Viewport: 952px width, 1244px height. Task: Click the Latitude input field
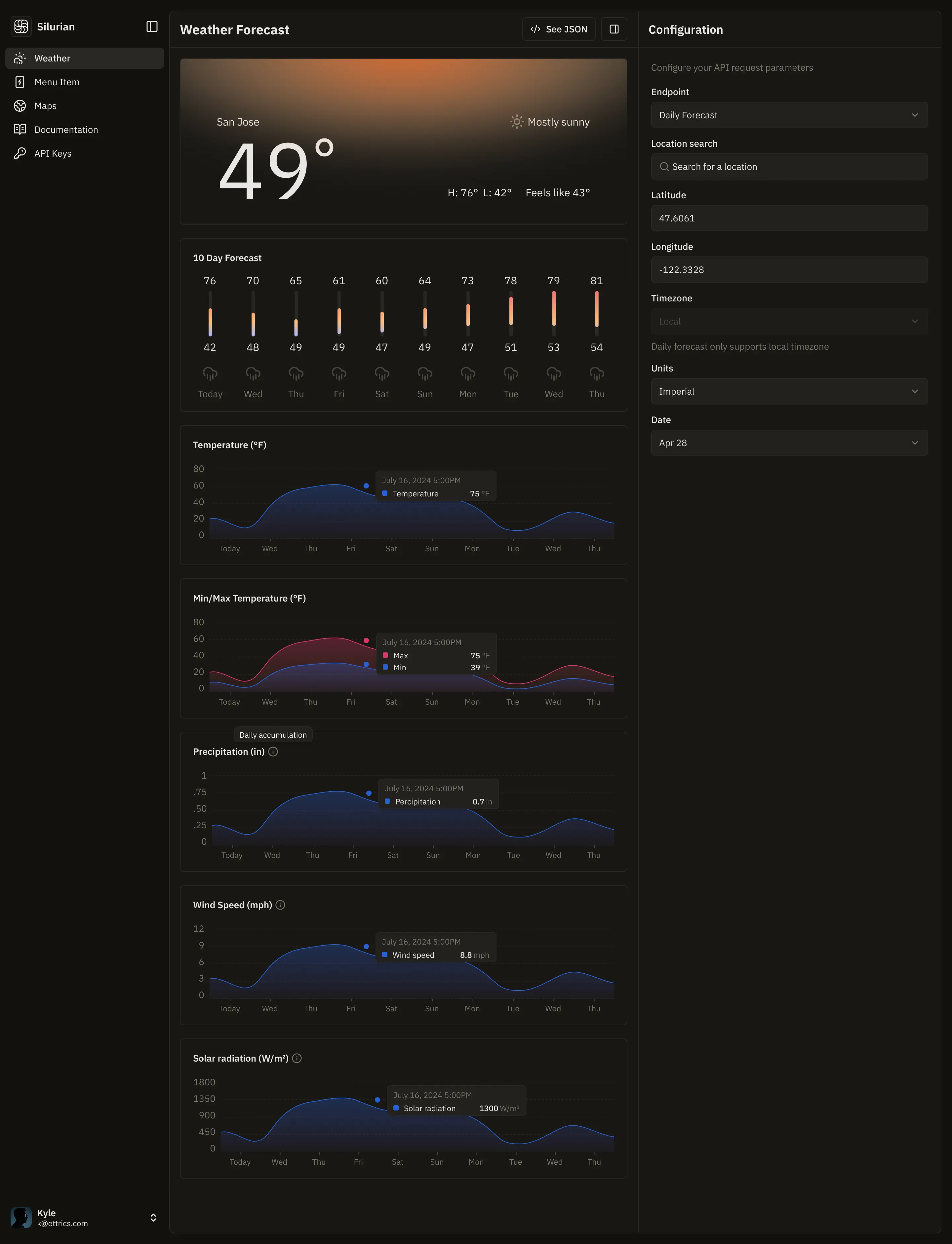coord(789,218)
